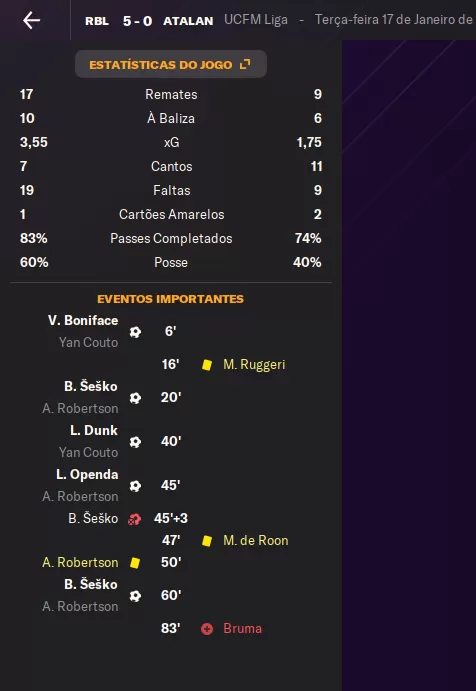Click the ATALAN team name in header

tap(188, 21)
